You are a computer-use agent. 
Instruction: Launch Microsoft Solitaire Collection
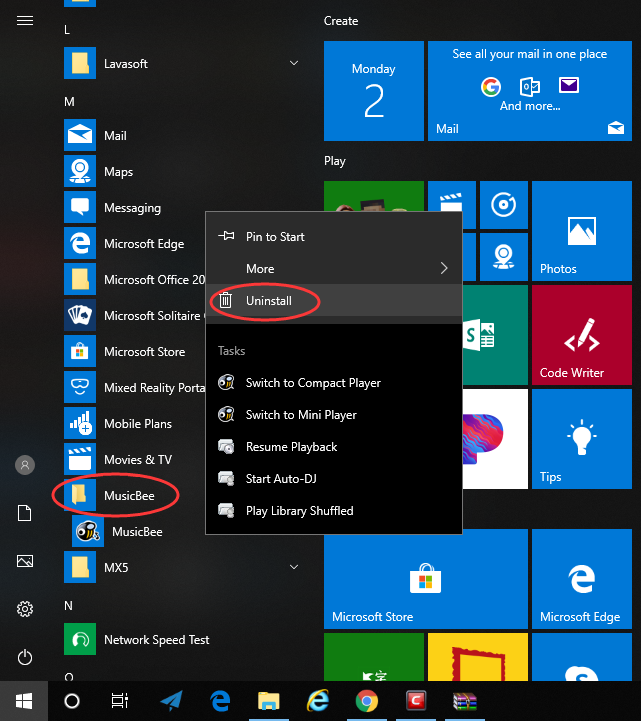coord(134,315)
